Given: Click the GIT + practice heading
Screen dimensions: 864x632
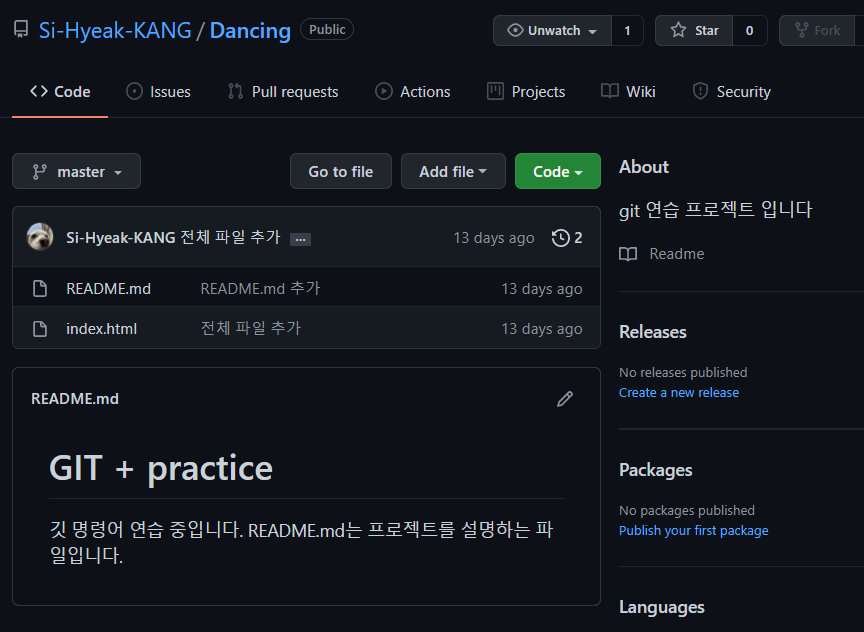Looking at the screenshot, I should click(161, 468).
